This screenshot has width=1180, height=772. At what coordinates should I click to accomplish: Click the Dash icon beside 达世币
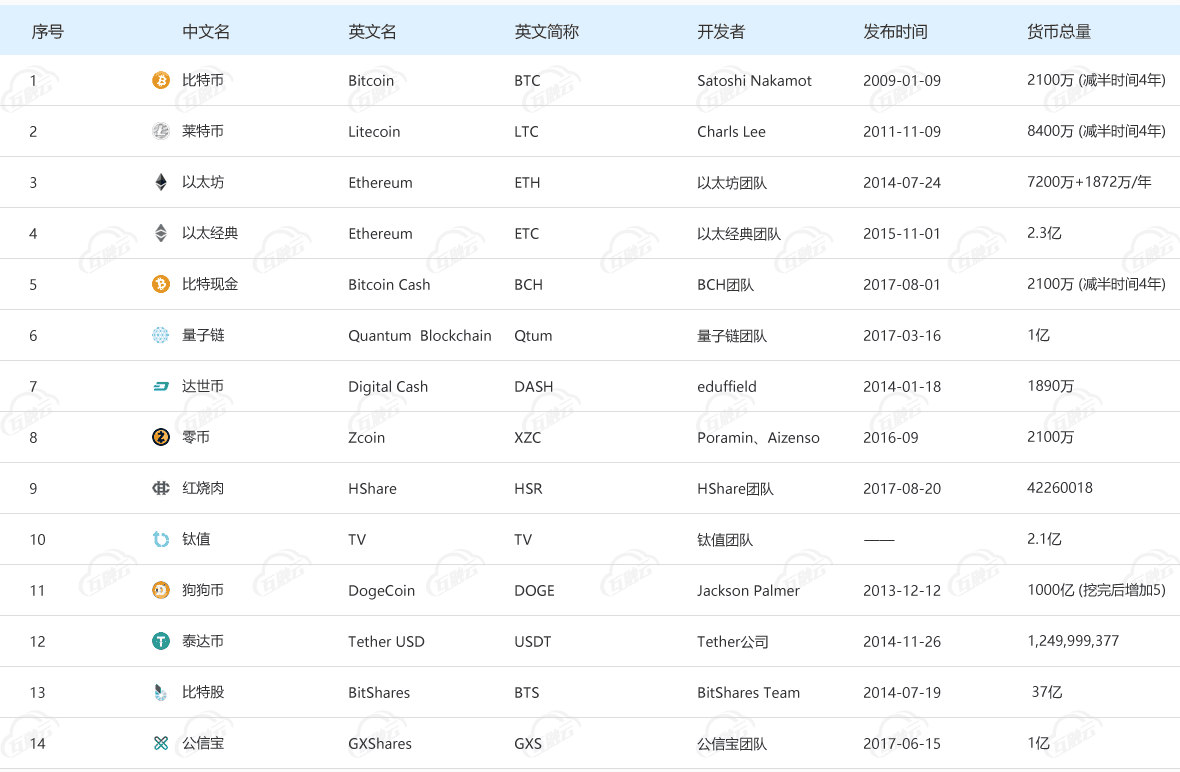pos(161,386)
